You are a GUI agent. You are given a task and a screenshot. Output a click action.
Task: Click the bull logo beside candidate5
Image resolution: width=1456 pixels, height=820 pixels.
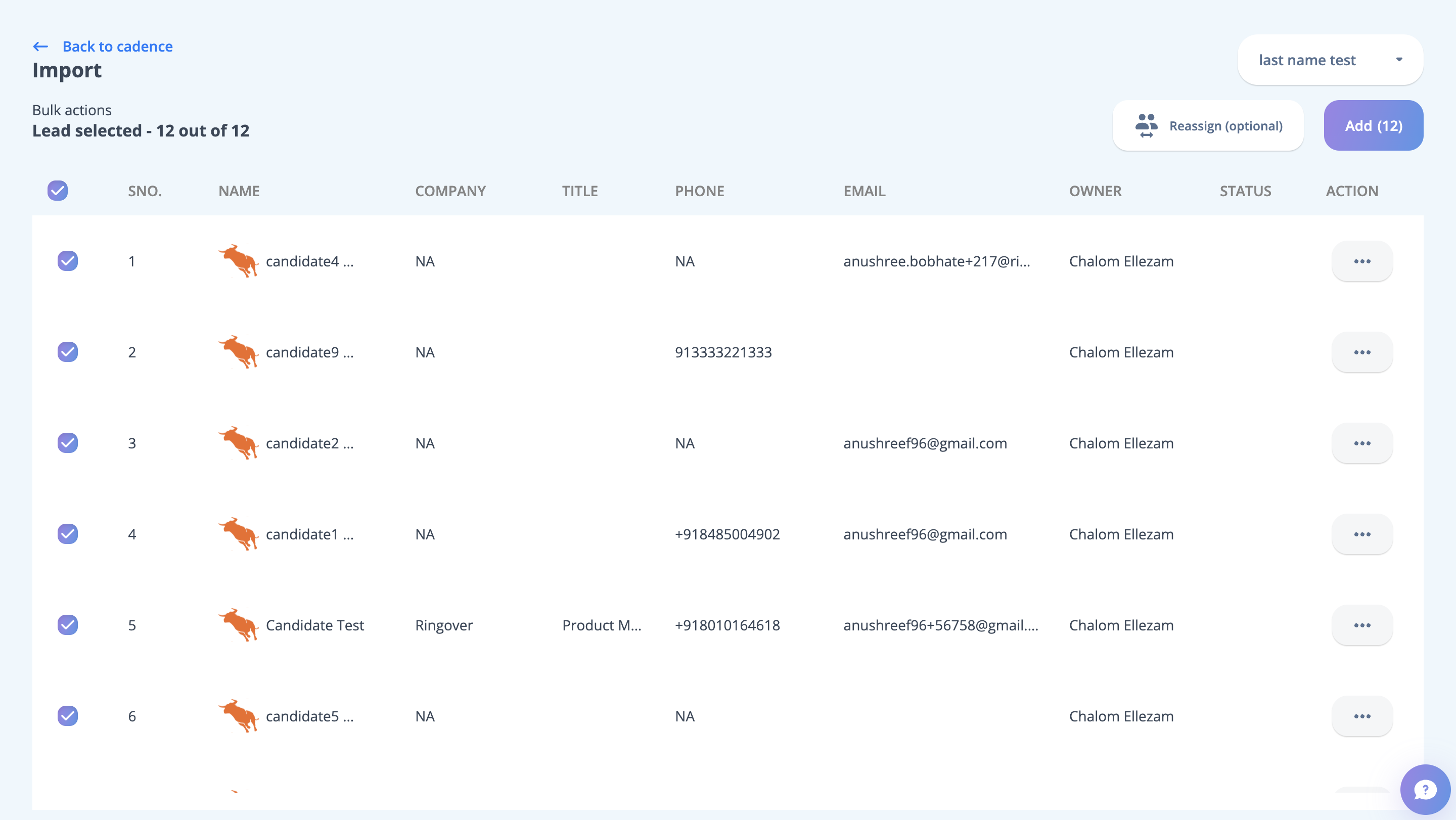[x=239, y=716]
